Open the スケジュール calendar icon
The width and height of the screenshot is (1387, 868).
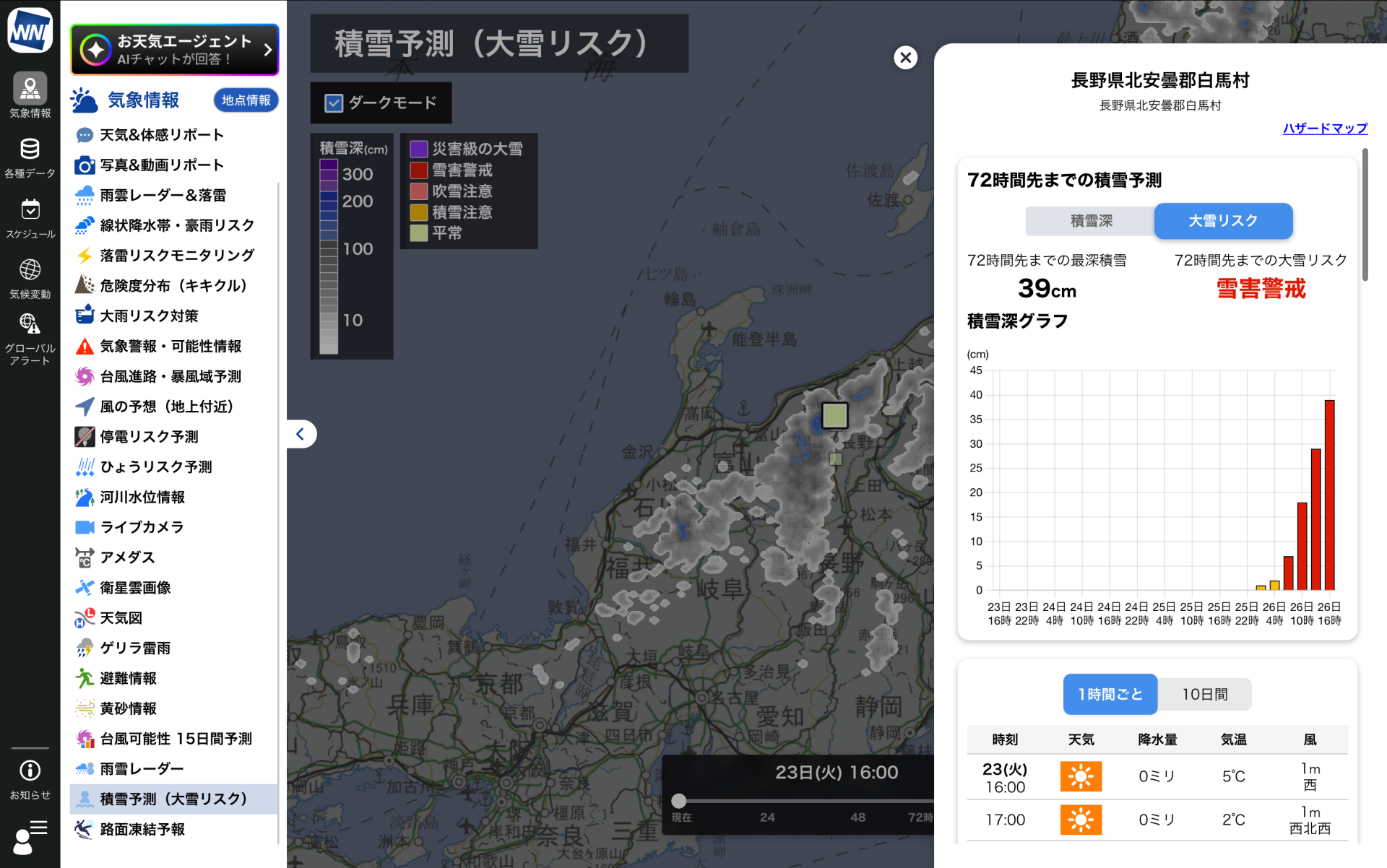point(30,211)
